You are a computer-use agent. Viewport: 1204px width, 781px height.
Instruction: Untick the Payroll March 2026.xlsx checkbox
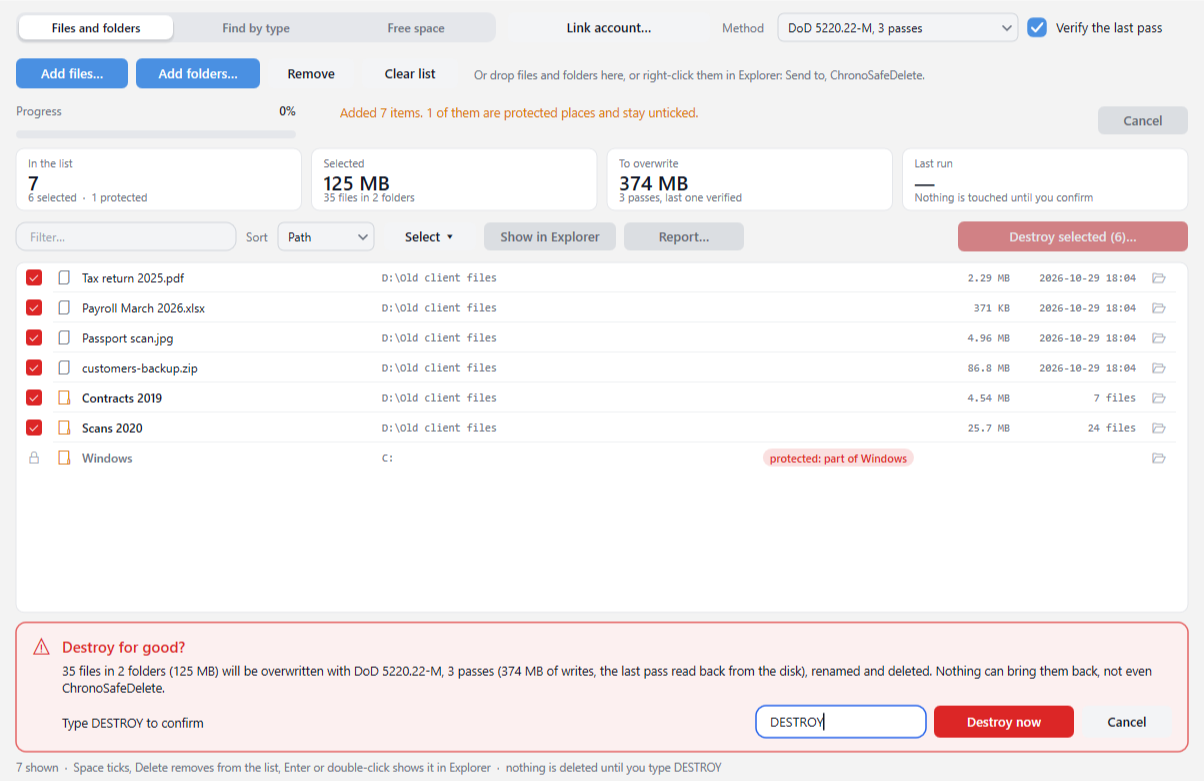coord(34,308)
